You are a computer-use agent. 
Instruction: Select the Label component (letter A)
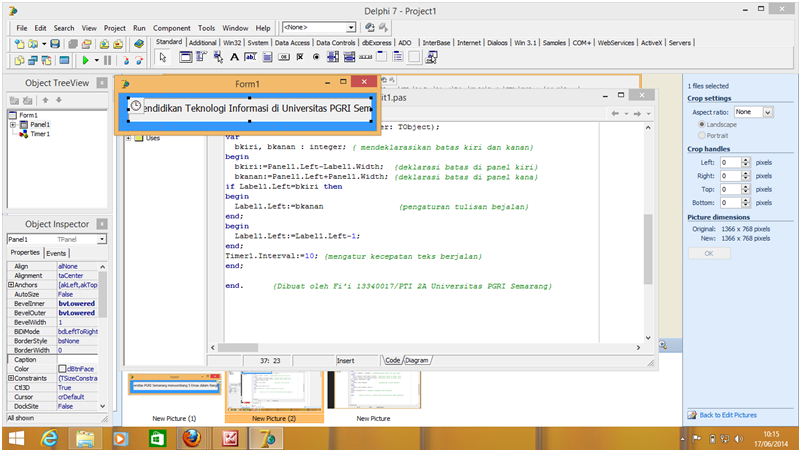234,57
